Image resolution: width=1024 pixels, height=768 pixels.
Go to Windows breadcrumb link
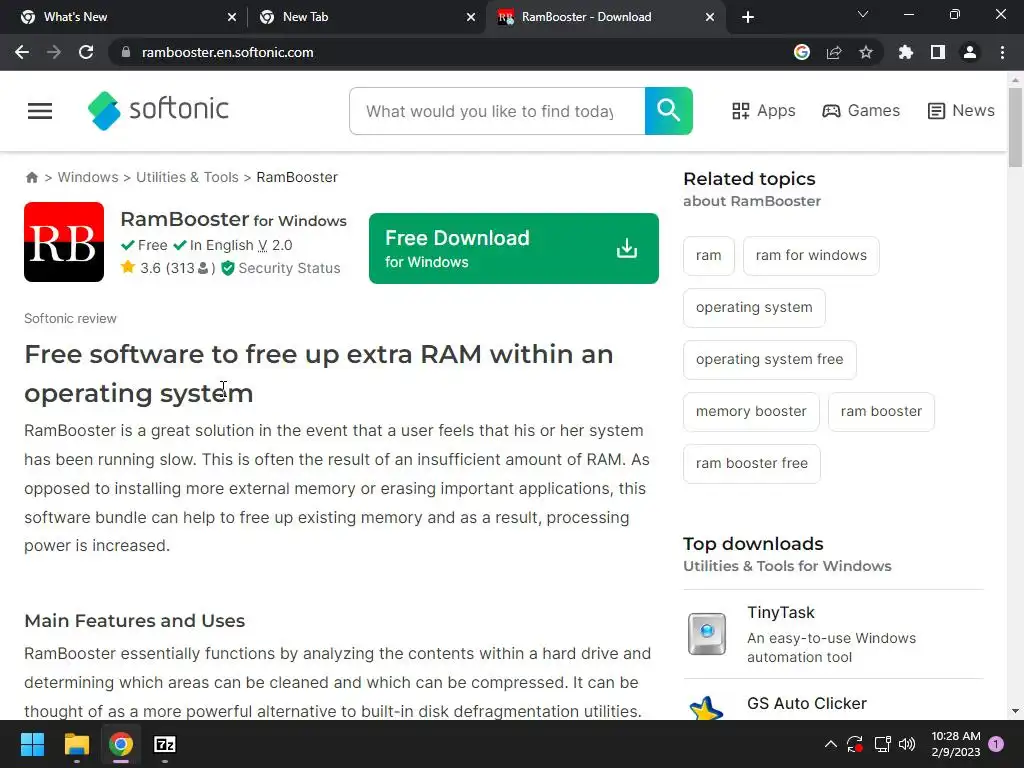(88, 178)
